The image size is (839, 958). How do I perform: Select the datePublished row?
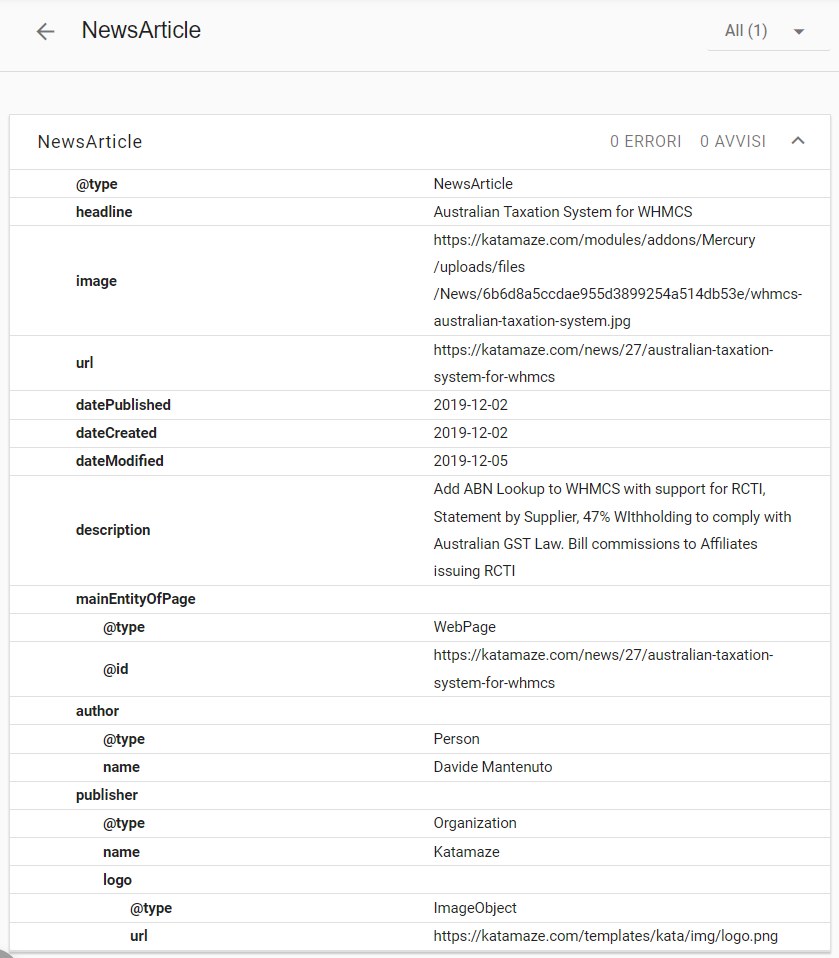[420, 405]
